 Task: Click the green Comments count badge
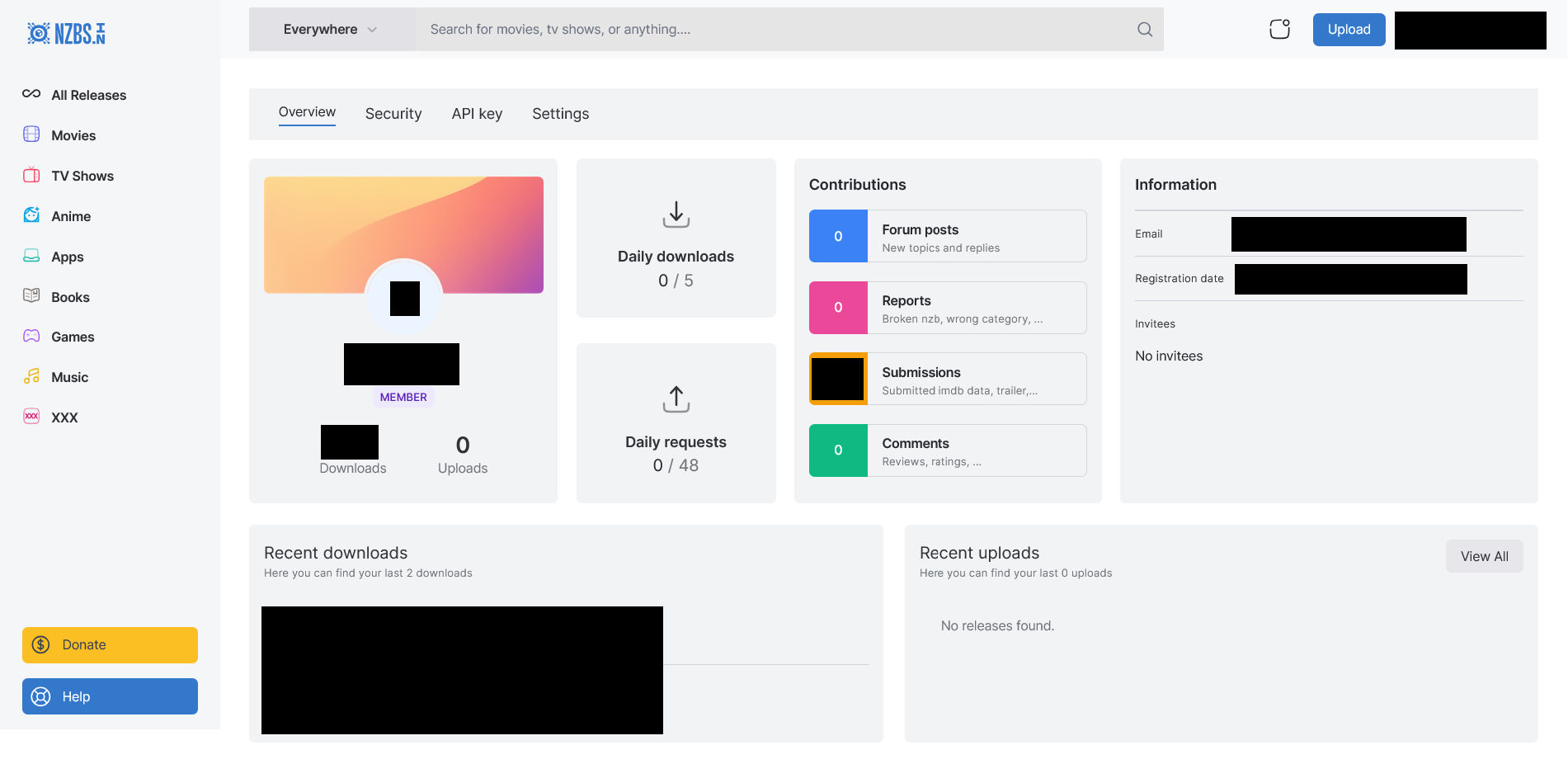(x=838, y=450)
